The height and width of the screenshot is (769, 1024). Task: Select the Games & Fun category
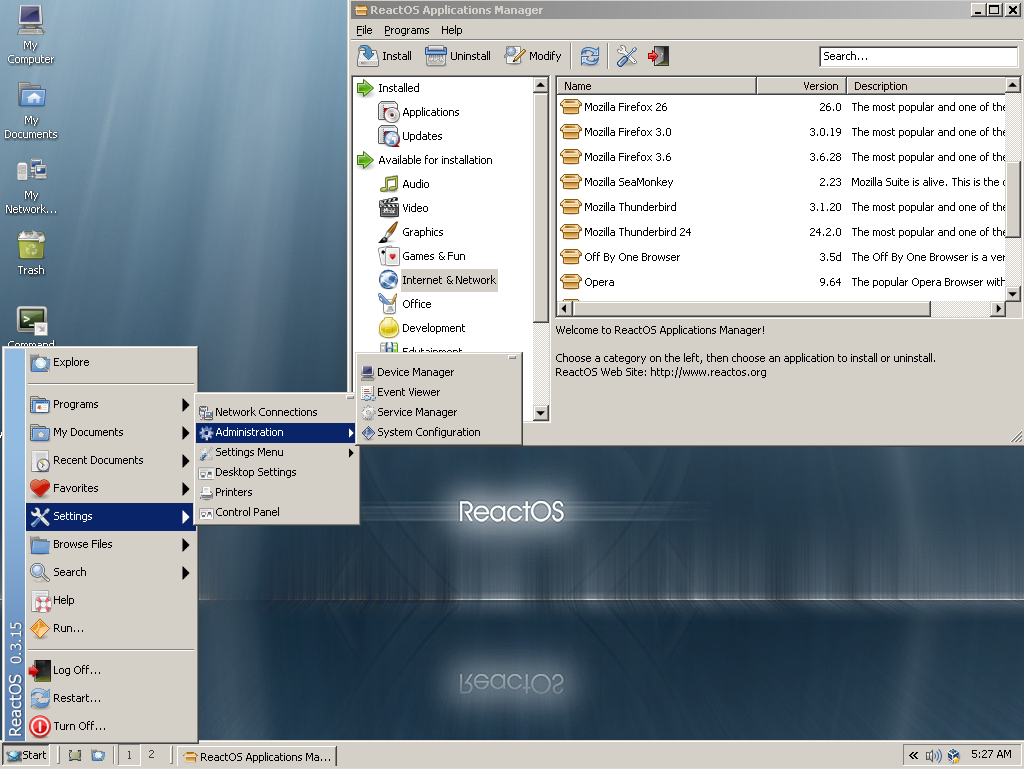(433, 256)
